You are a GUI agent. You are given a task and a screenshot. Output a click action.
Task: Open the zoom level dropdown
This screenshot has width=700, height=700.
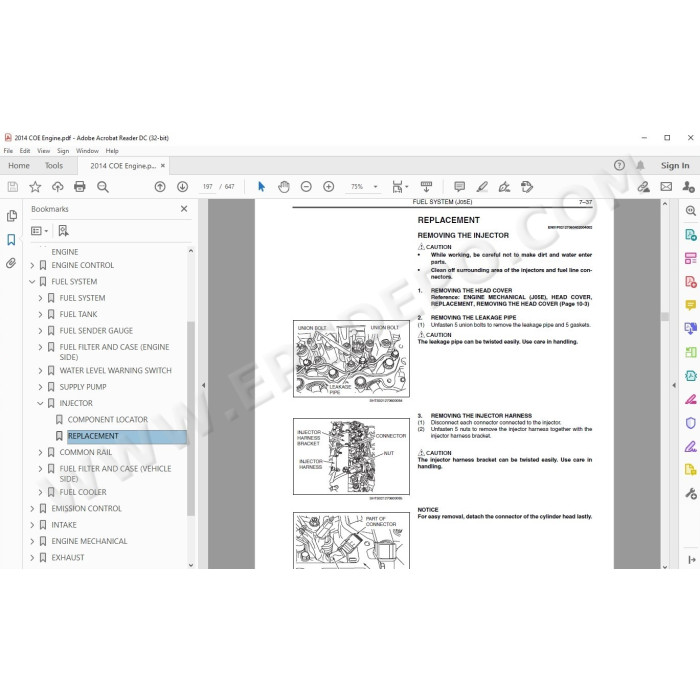[375, 187]
